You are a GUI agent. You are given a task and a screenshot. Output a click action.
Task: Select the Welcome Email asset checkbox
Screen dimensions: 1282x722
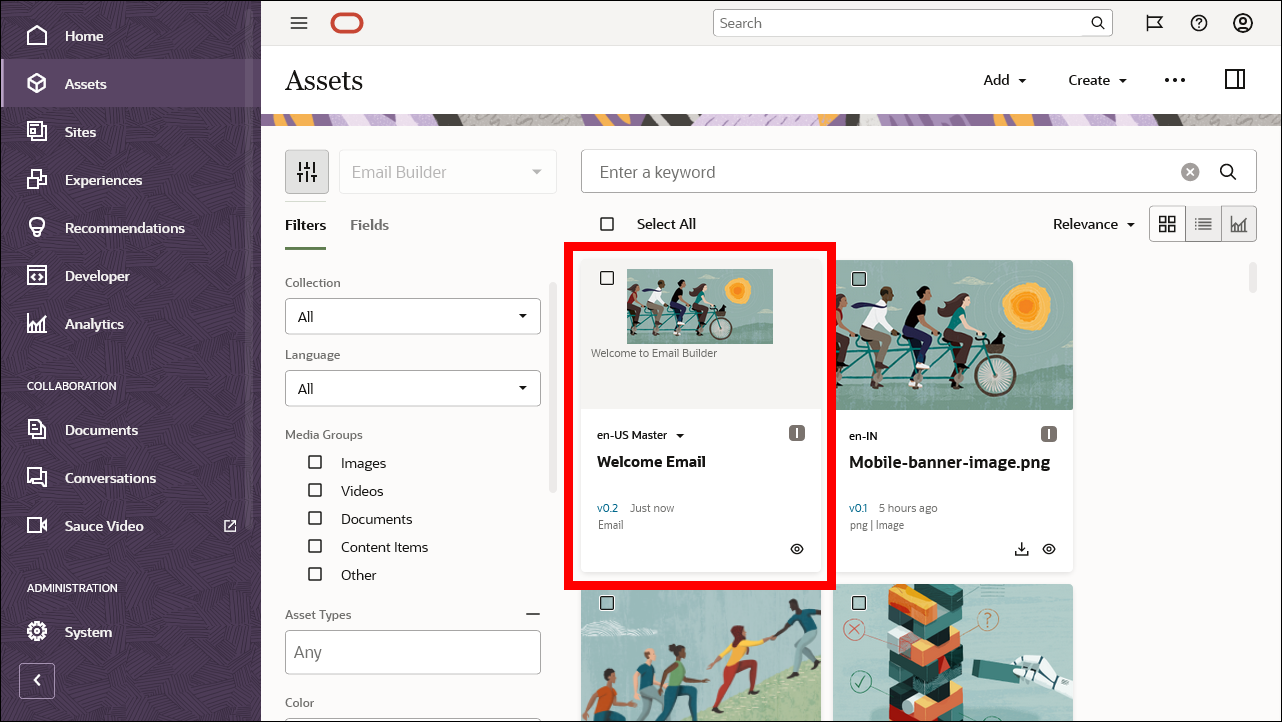click(607, 278)
